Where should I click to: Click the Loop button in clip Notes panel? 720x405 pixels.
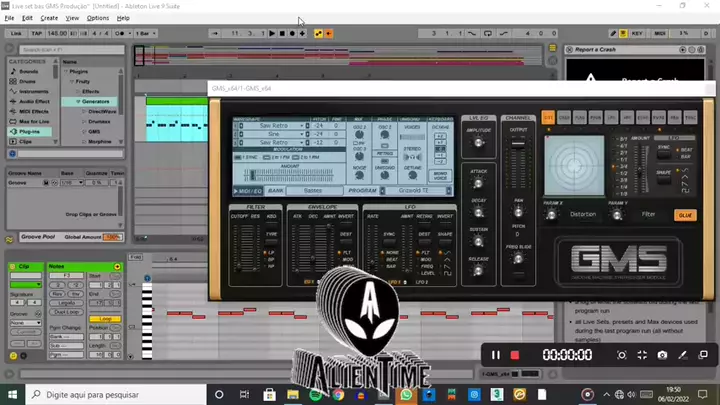tap(105, 319)
